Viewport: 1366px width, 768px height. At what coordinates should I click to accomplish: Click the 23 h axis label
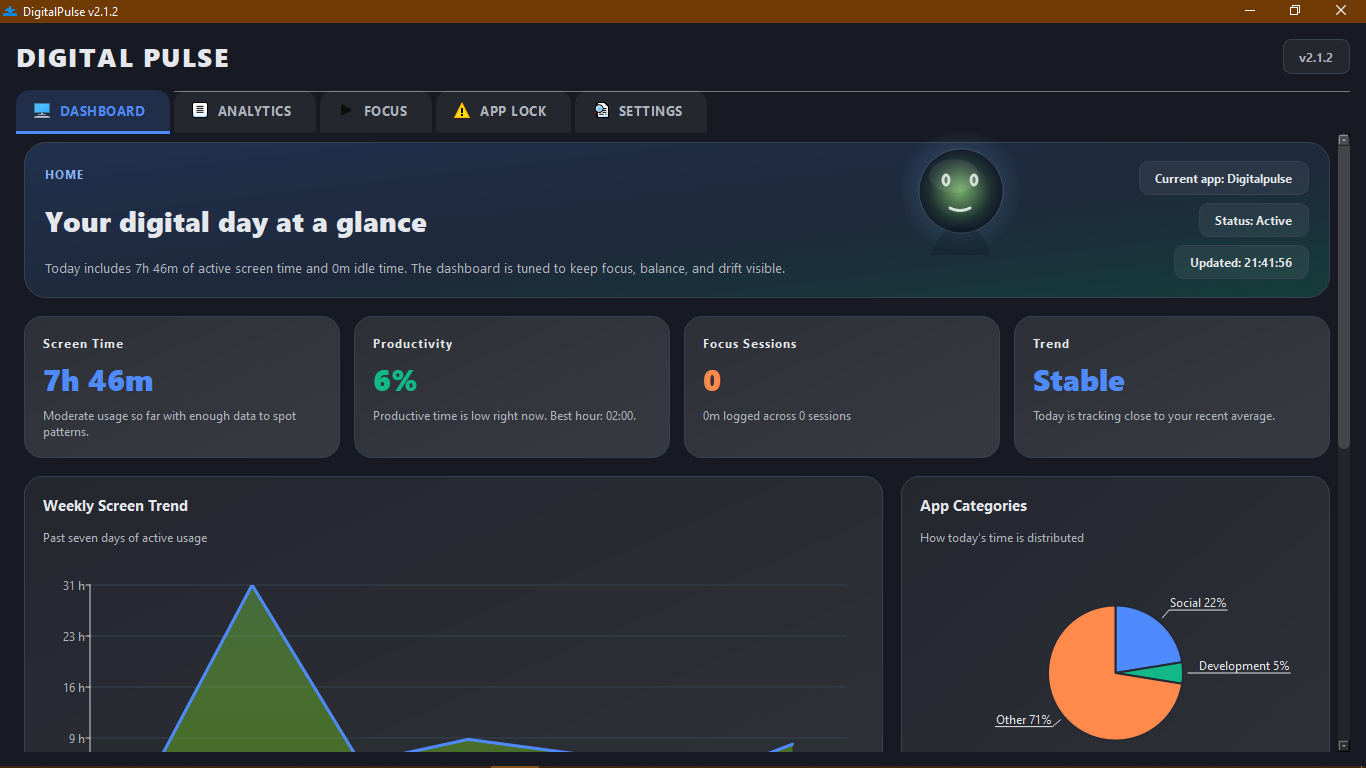[74, 637]
